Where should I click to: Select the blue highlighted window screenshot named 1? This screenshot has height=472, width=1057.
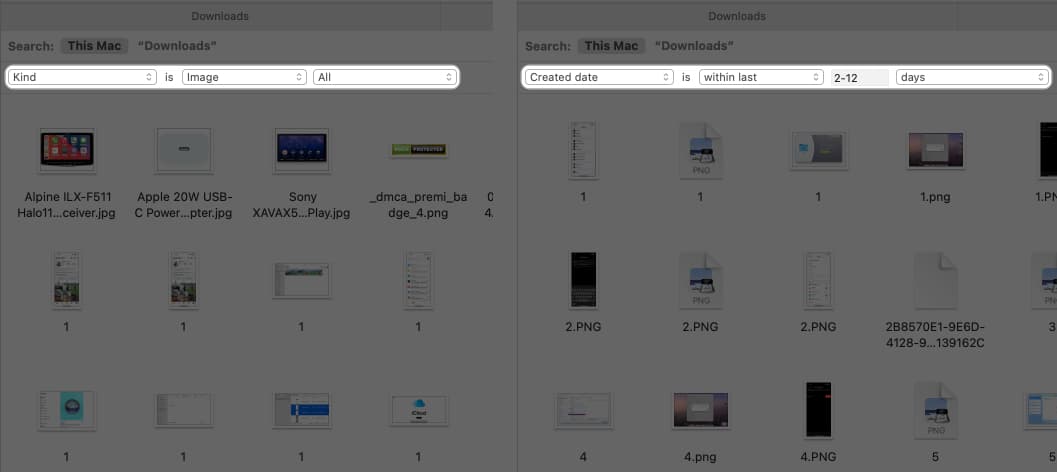pos(301,409)
